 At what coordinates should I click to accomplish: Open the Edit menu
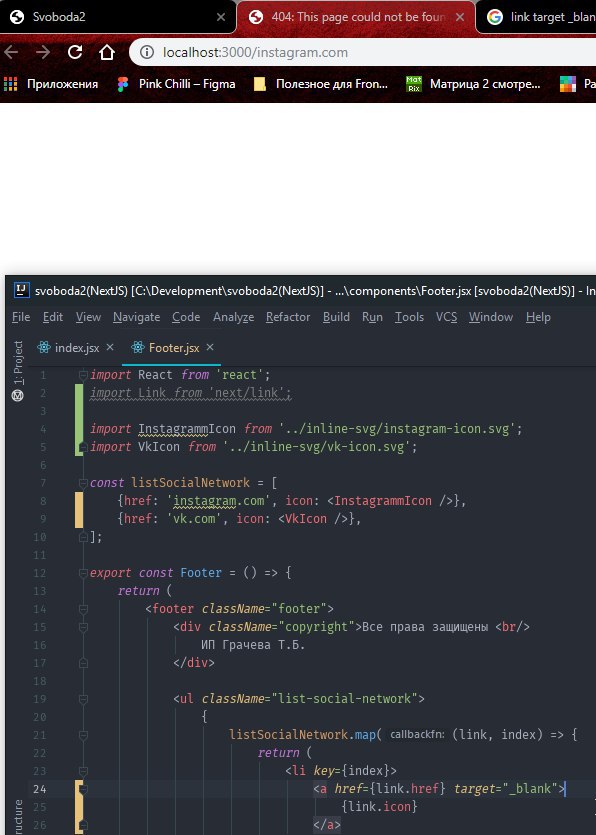pos(53,317)
